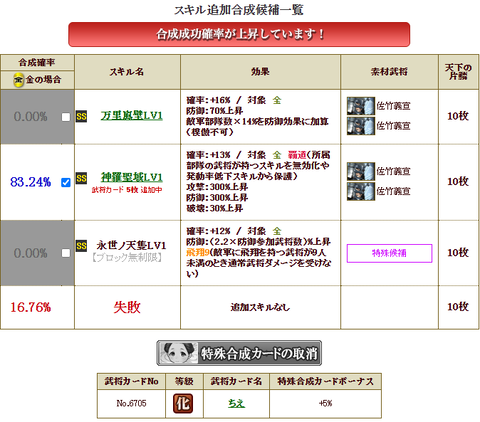
Task: Click the 特殊合成カードボーナス header
Action: 325,381
